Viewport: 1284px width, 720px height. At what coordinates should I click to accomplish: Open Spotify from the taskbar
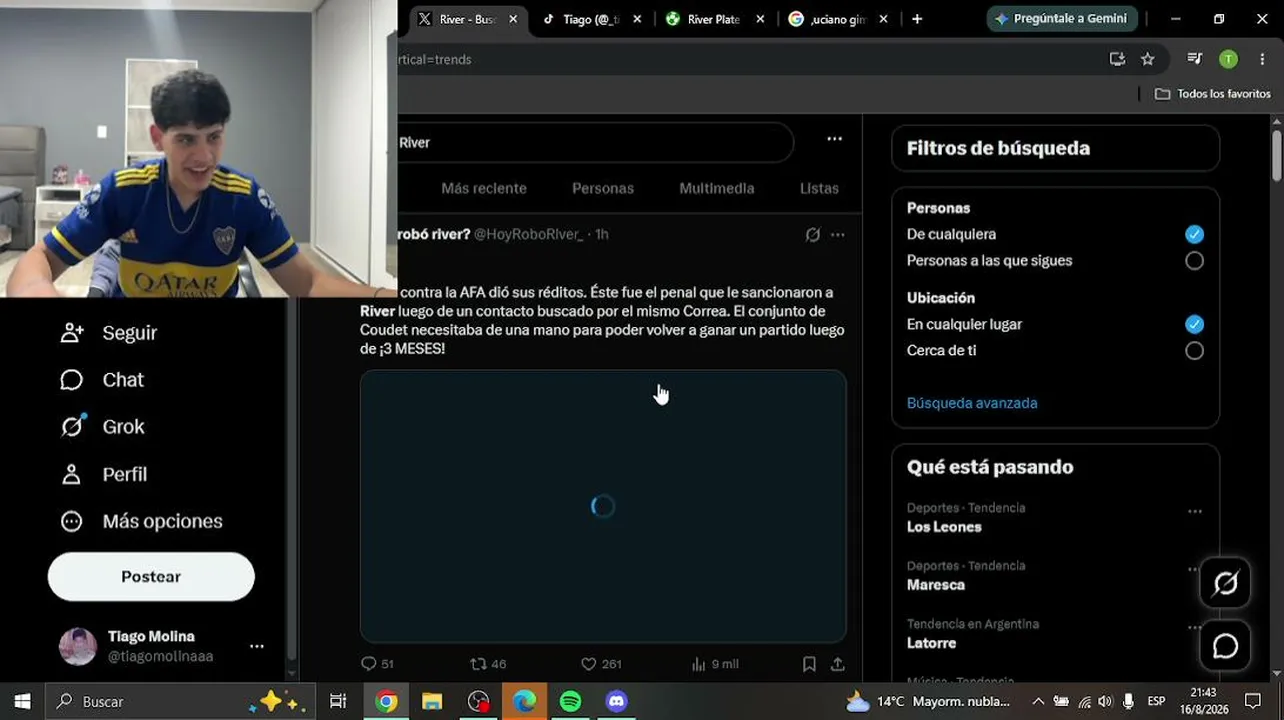[x=570, y=702]
